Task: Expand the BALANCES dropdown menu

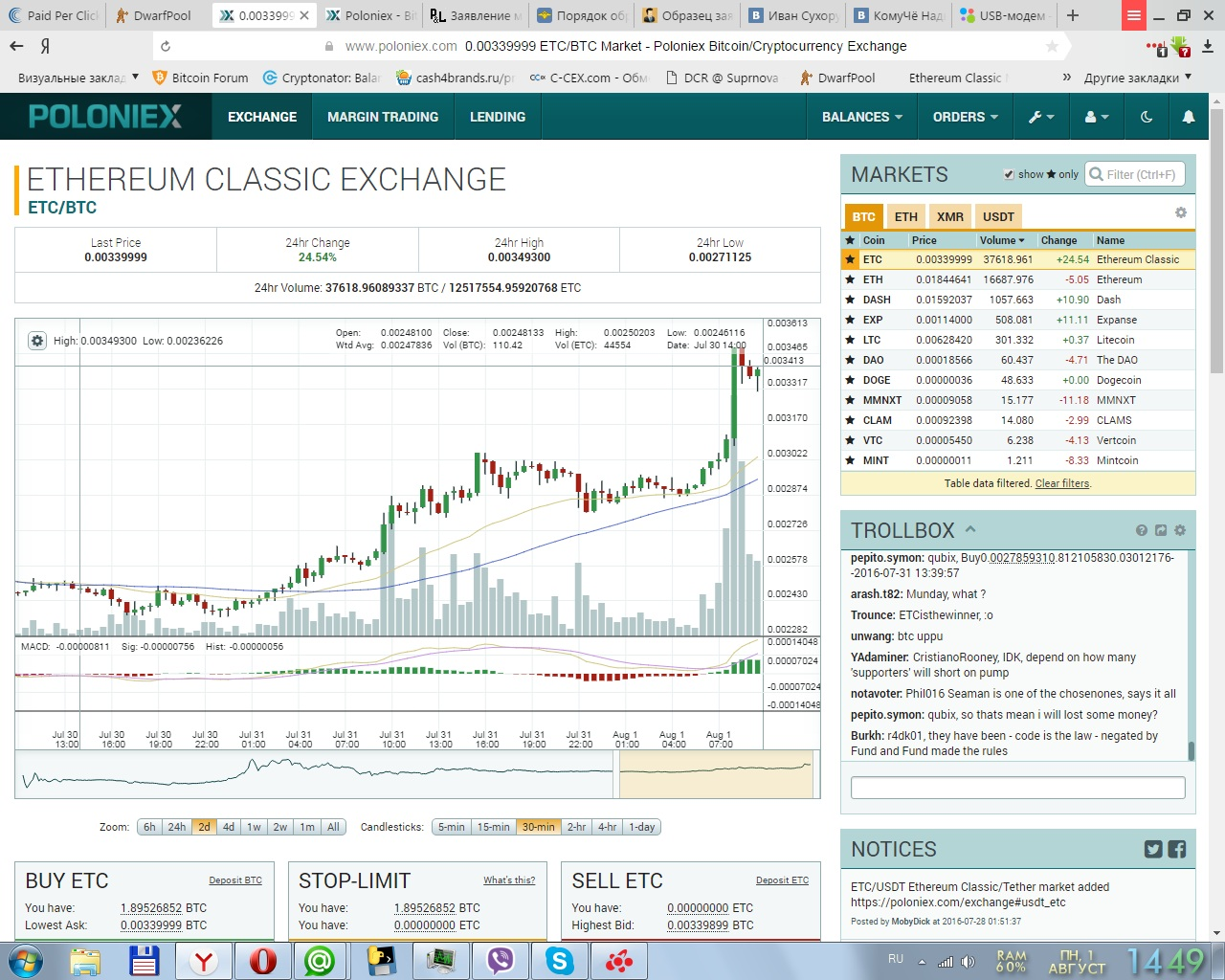Action: tap(861, 117)
